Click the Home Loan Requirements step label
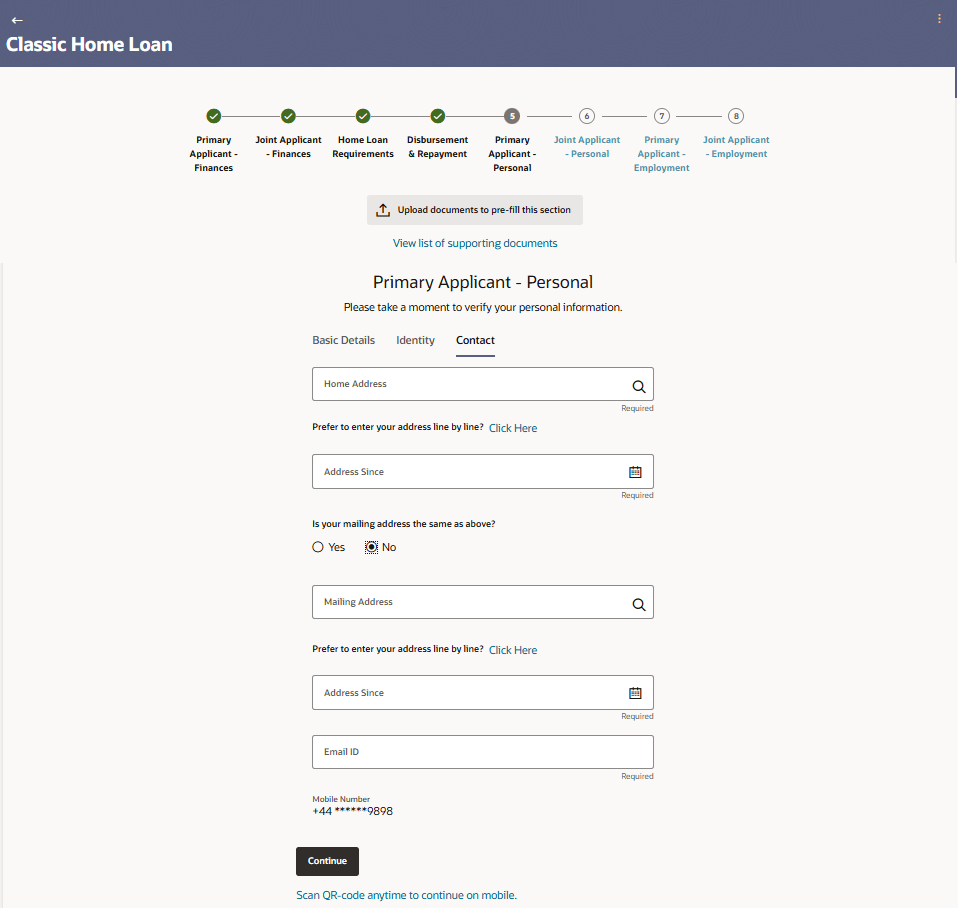Image resolution: width=958 pixels, height=908 pixels. coord(363,147)
